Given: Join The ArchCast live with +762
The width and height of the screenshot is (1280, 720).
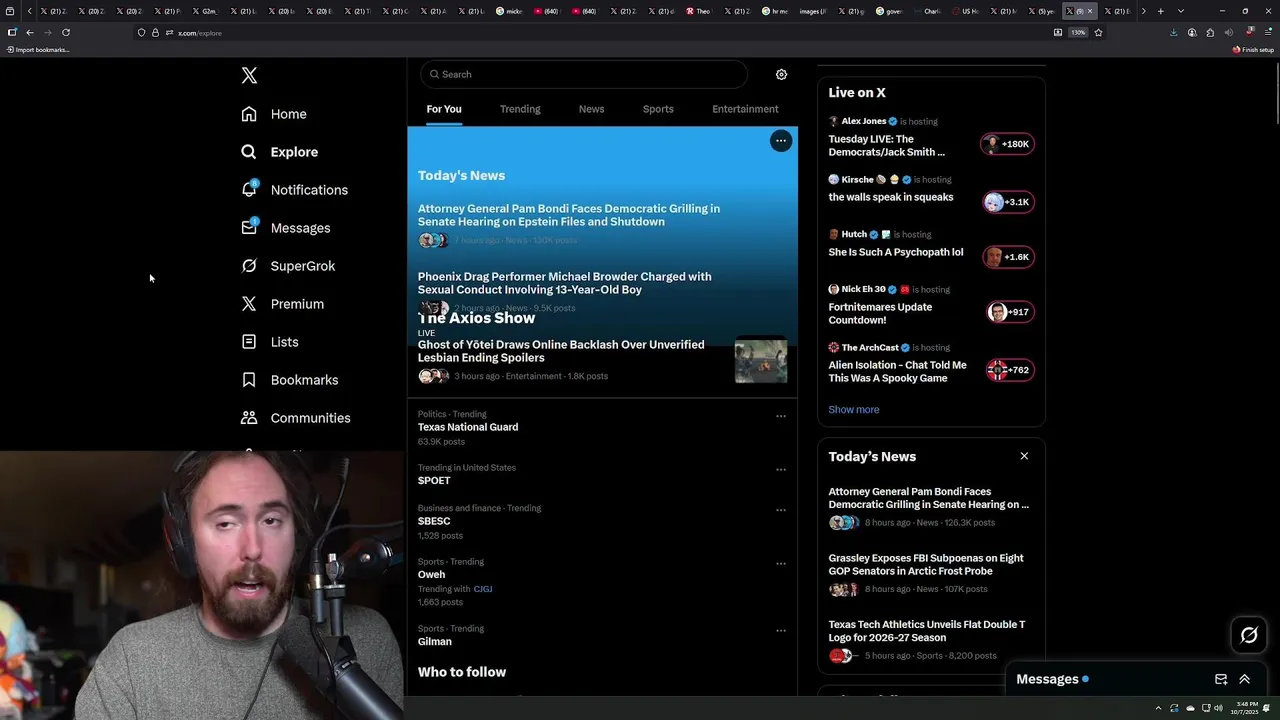Looking at the screenshot, I should pos(1009,370).
